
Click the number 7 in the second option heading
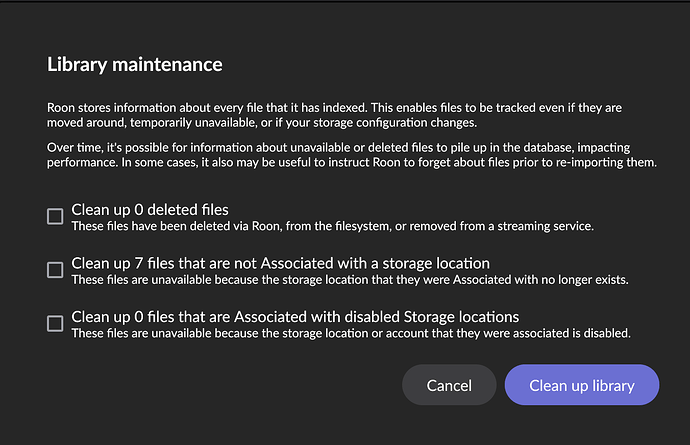pos(139,263)
